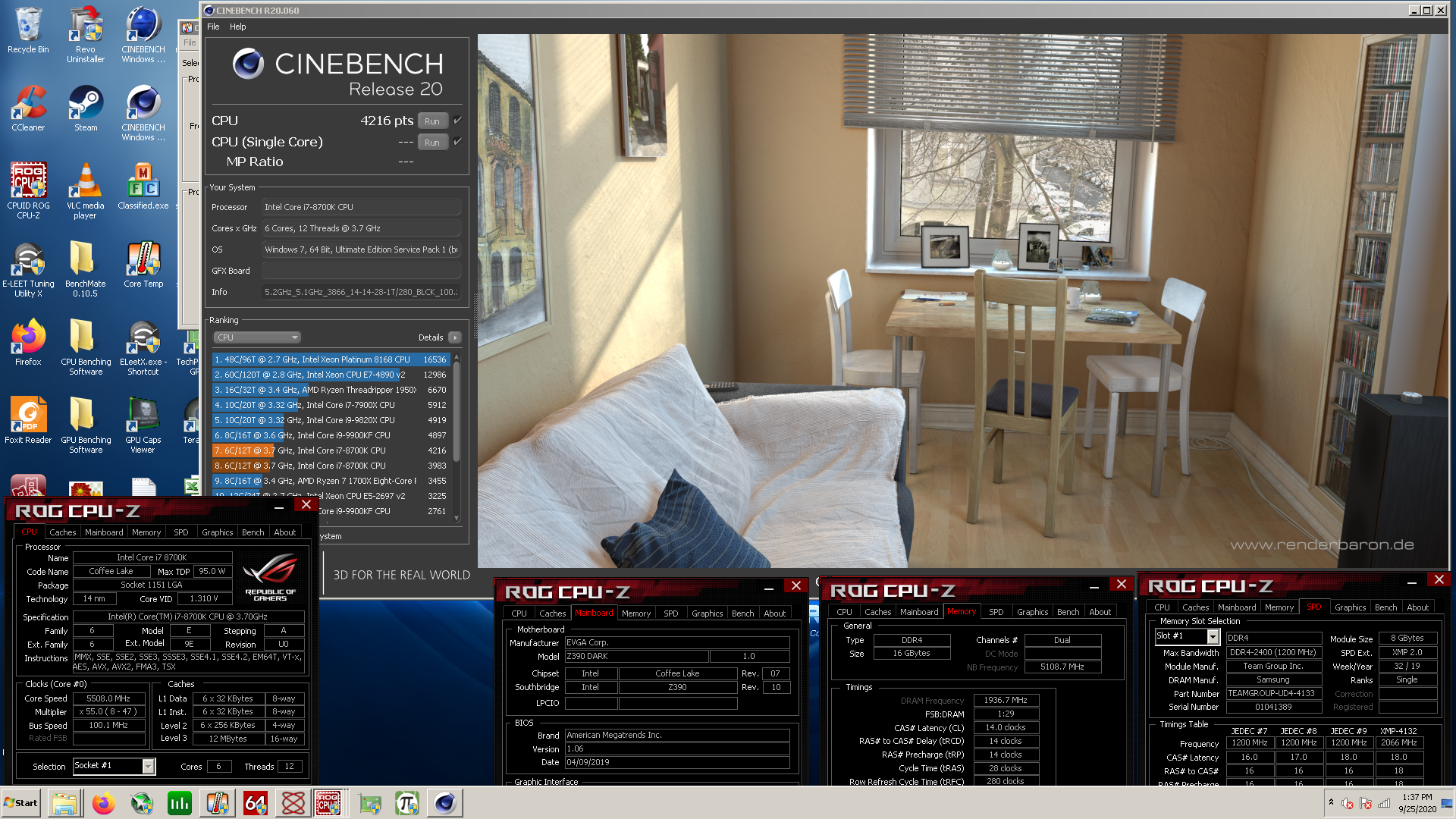
Task: Launch CPUID ROG CPU-Z desktop shortcut
Action: (x=28, y=190)
